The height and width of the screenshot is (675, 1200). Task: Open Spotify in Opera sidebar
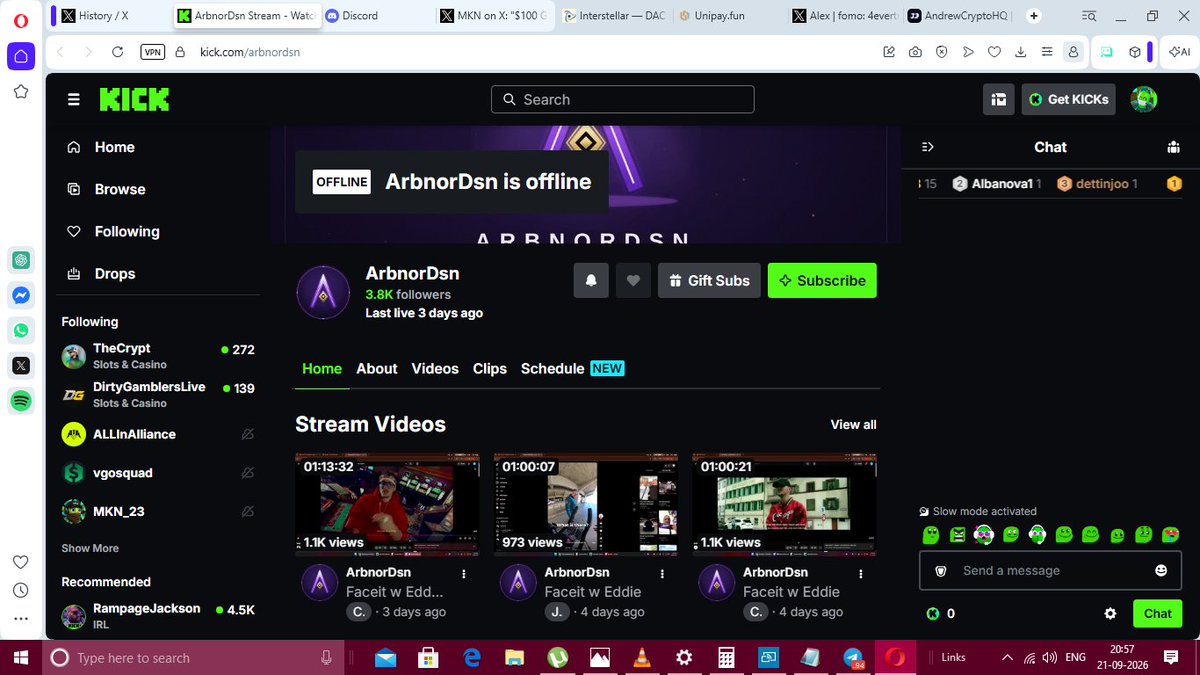click(x=20, y=401)
